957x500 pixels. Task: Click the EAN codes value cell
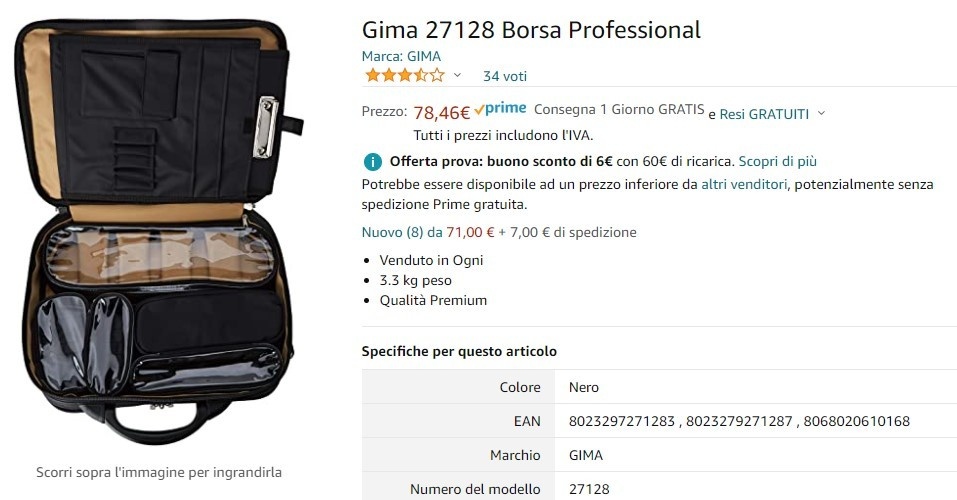tap(739, 421)
